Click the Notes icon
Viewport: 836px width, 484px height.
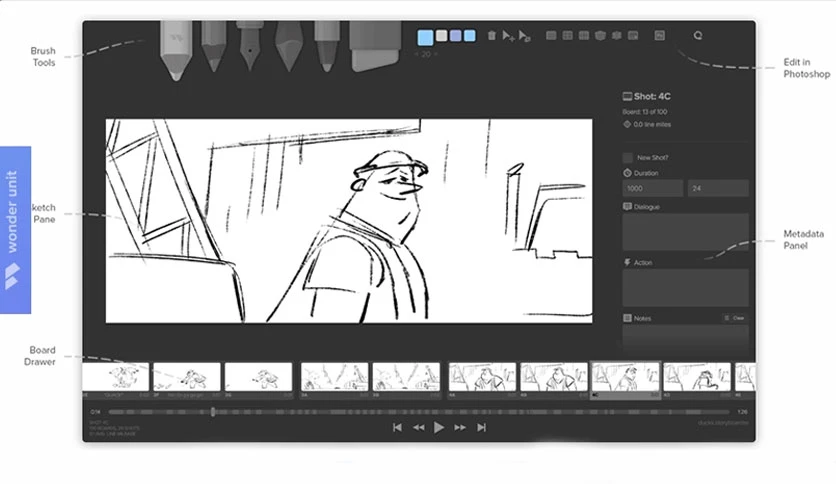click(x=627, y=318)
